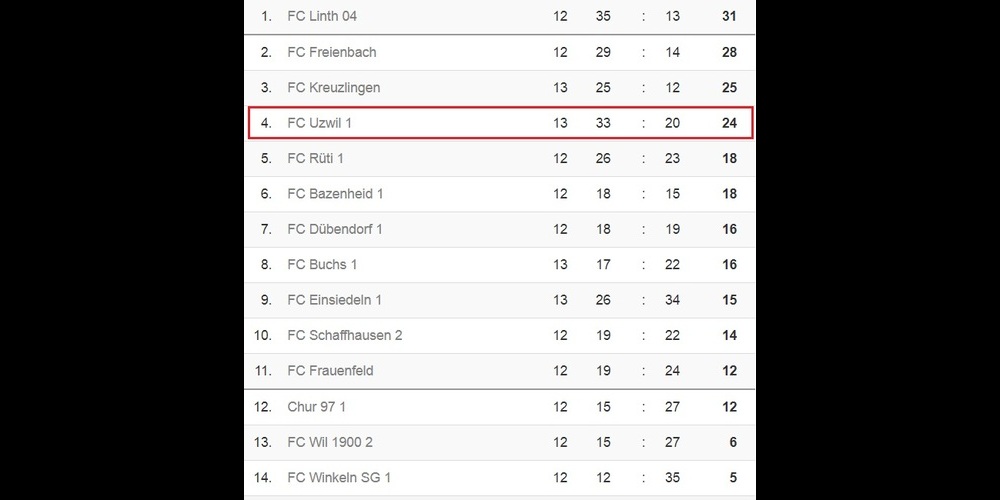Click FC Uzwil 1's 24 points value
The image size is (1000, 500).
pos(729,123)
